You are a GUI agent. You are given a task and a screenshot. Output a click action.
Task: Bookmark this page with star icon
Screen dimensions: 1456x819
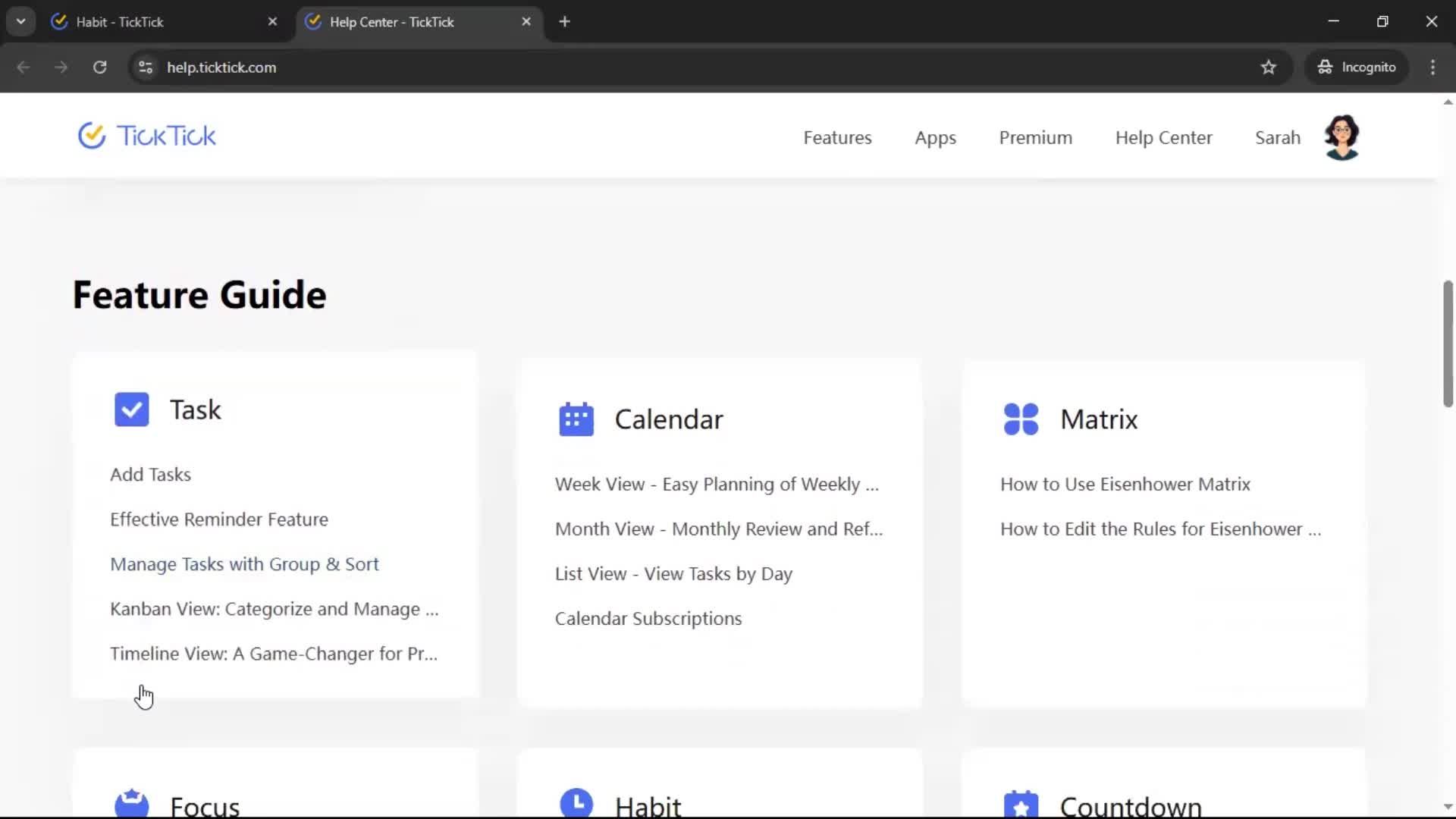(1269, 67)
